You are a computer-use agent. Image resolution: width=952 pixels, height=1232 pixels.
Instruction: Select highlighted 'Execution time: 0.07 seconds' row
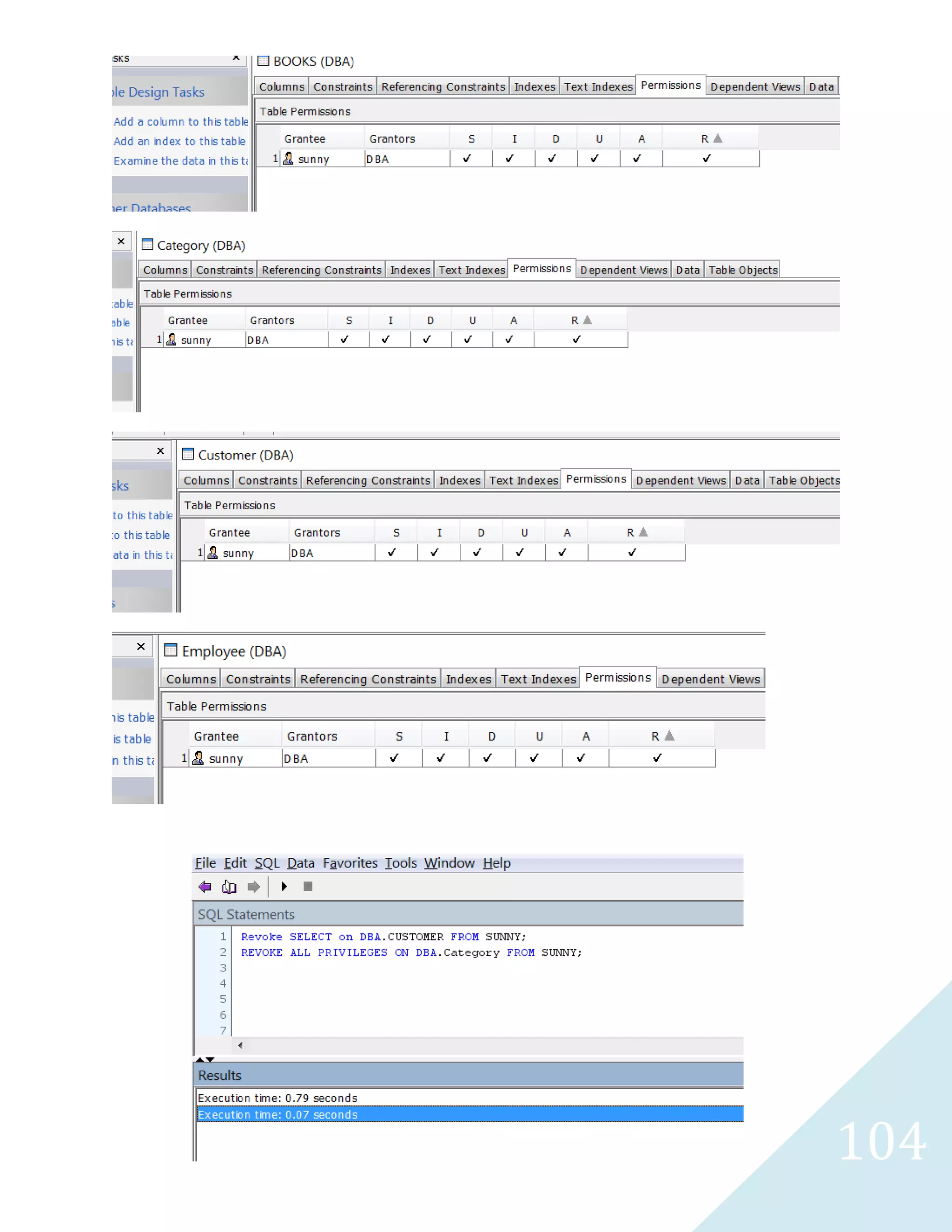(469, 1114)
